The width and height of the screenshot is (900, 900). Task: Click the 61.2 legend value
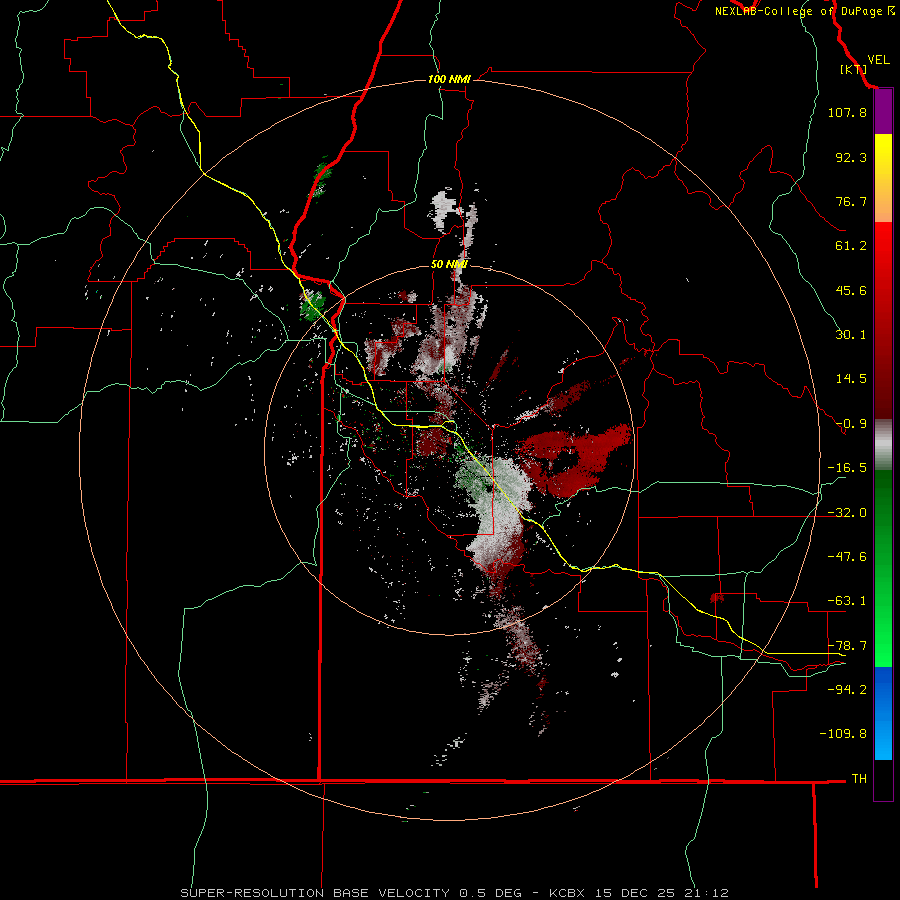(851, 246)
